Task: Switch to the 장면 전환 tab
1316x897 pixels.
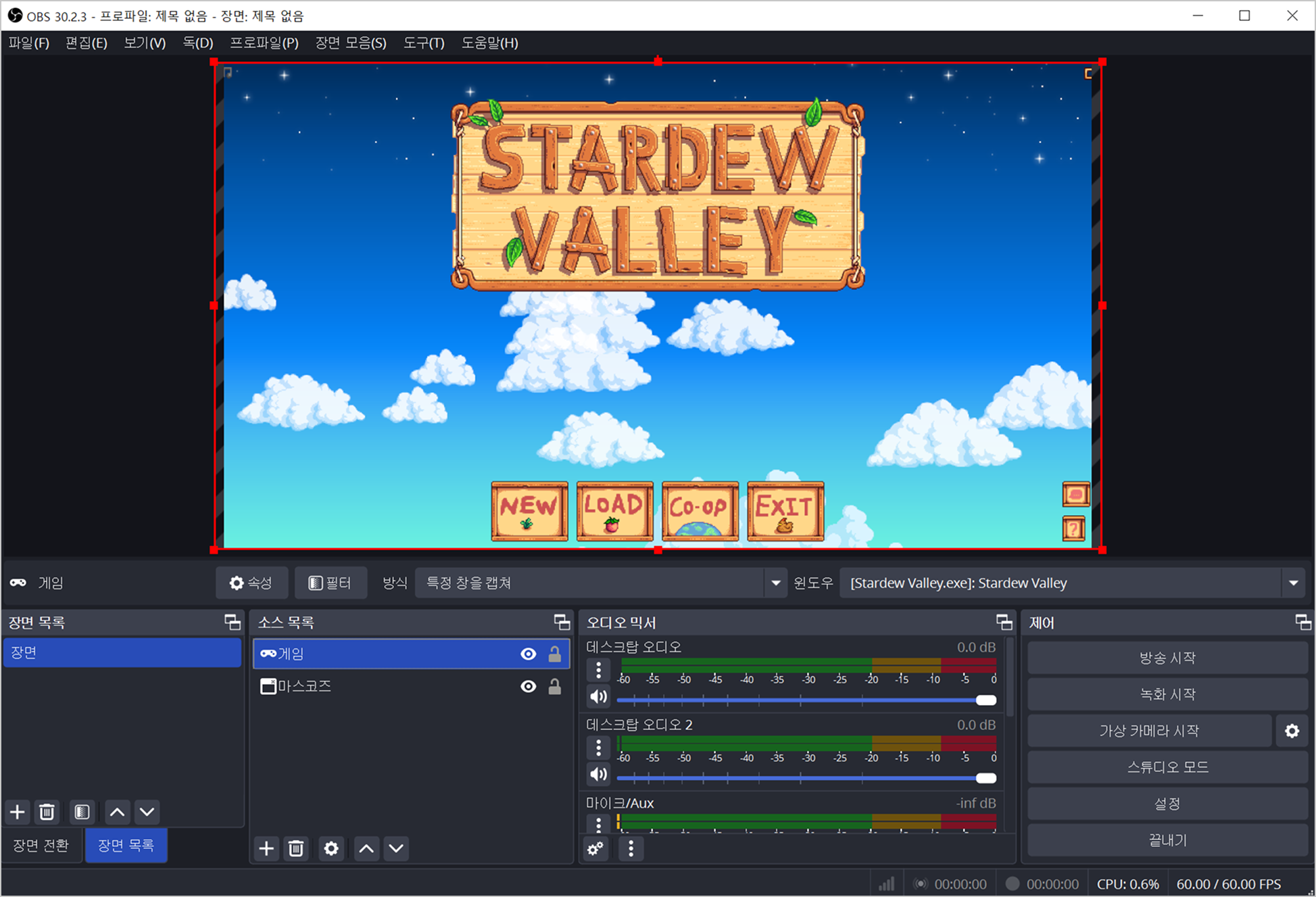Action: [41, 845]
